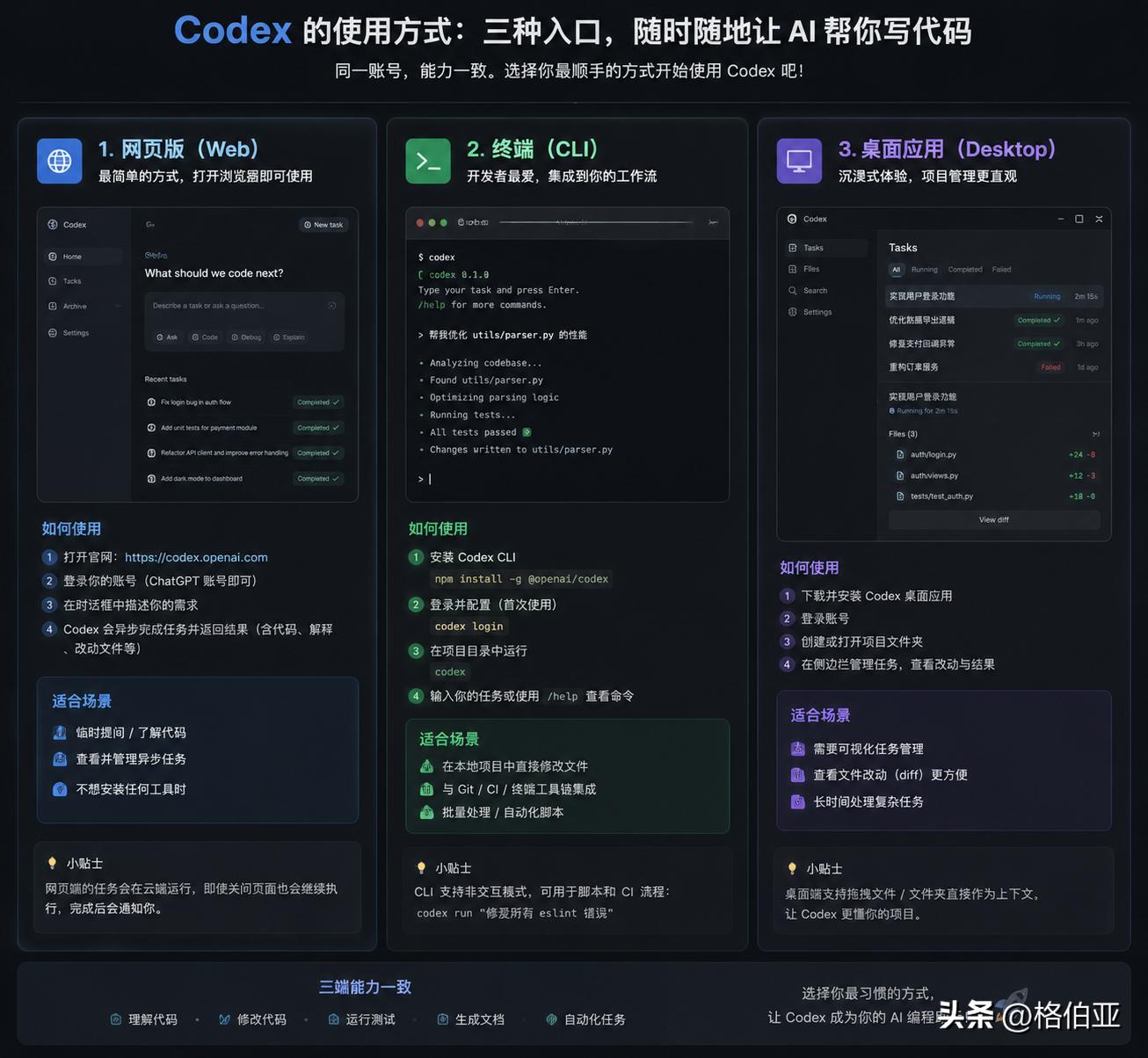
Task: Click the green check badge after "All tests passed"
Action: (x=527, y=432)
